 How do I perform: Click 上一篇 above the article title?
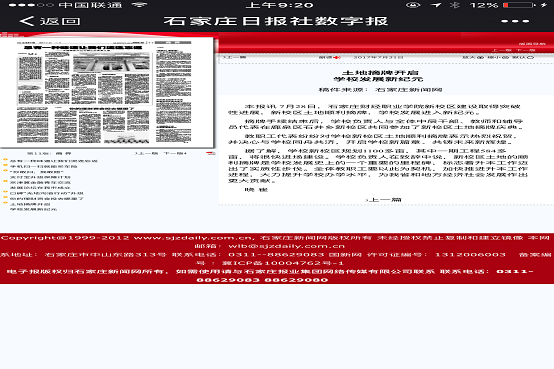[x=235, y=57]
